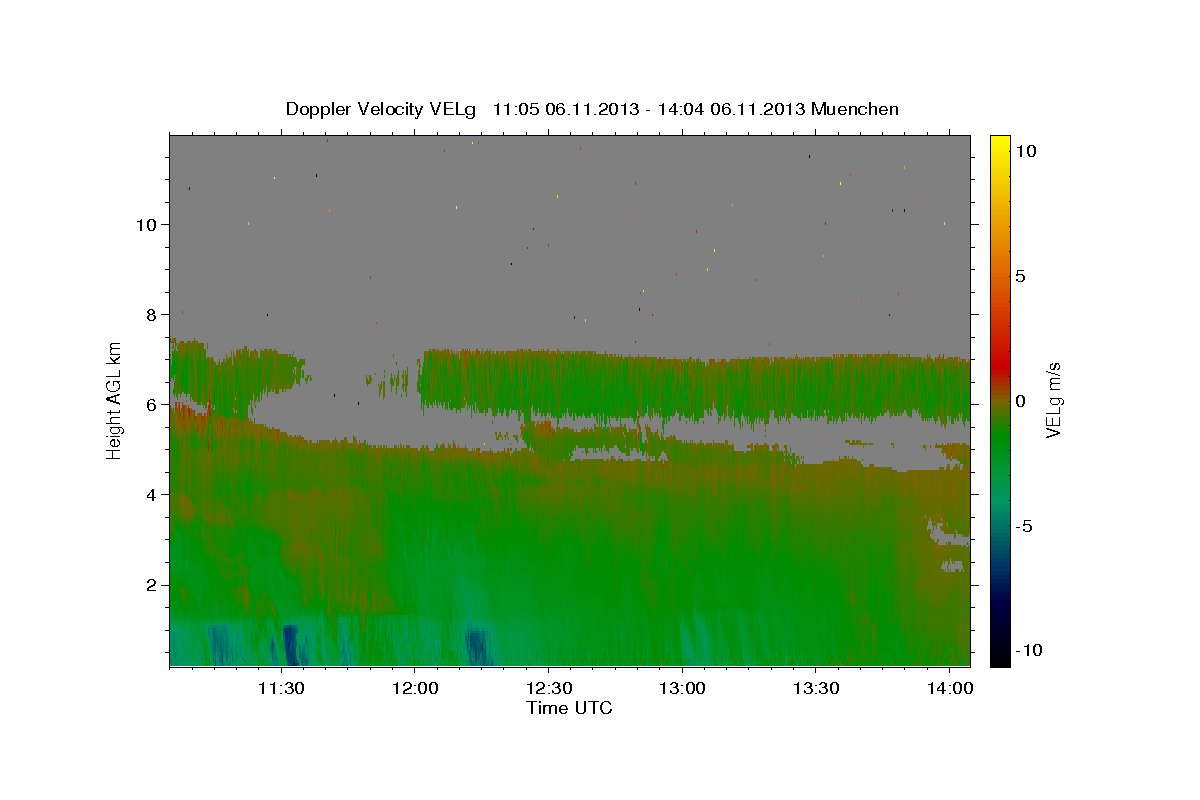Click the colorbar value -5 label
Viewport: 1200px width, 800px height.
tap(1024, 526)
